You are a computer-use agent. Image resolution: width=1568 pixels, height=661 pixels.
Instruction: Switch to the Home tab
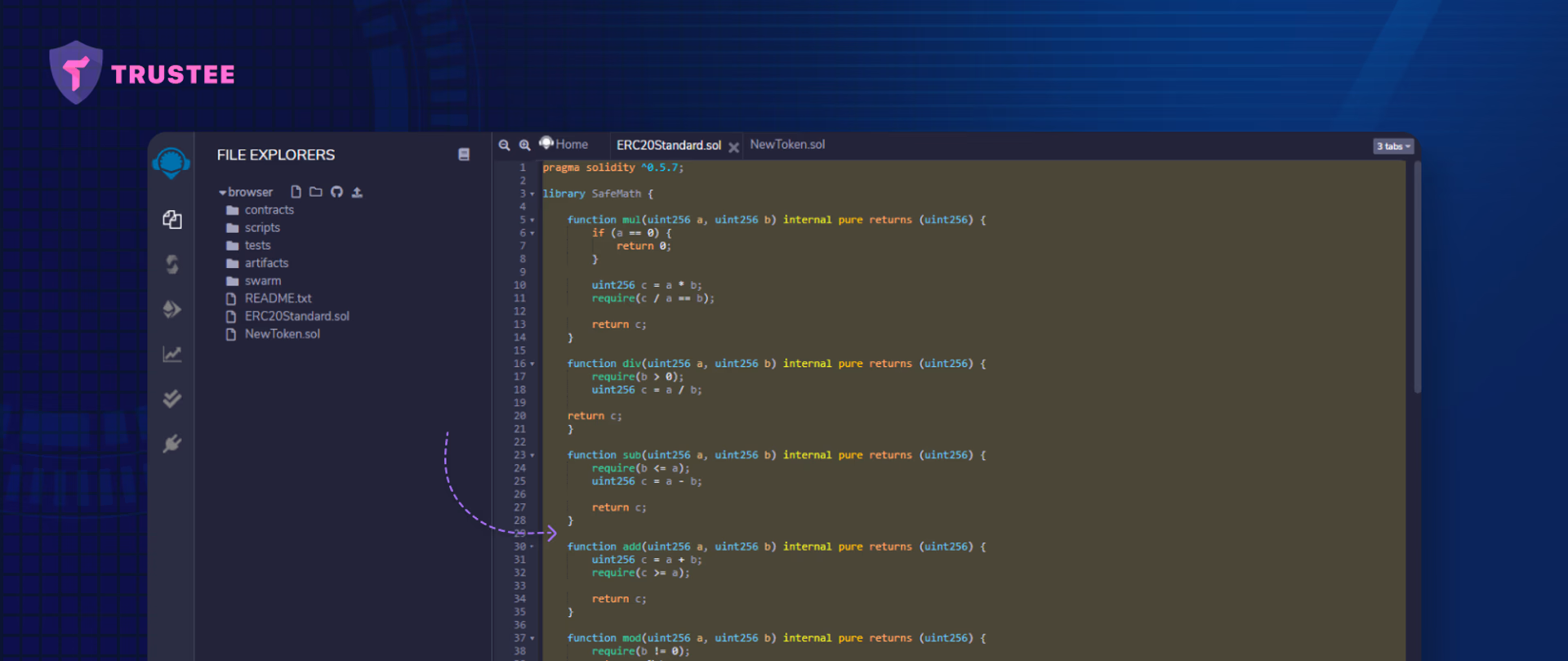click(564, 145)
